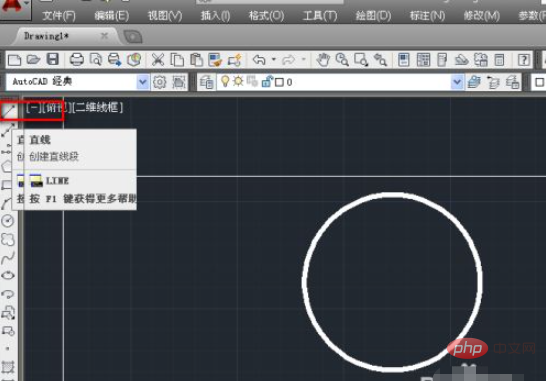Image resolution: width=546 pixels, height=381 pixels.
Task: Click the Publish icon
Action: [114, 60]
